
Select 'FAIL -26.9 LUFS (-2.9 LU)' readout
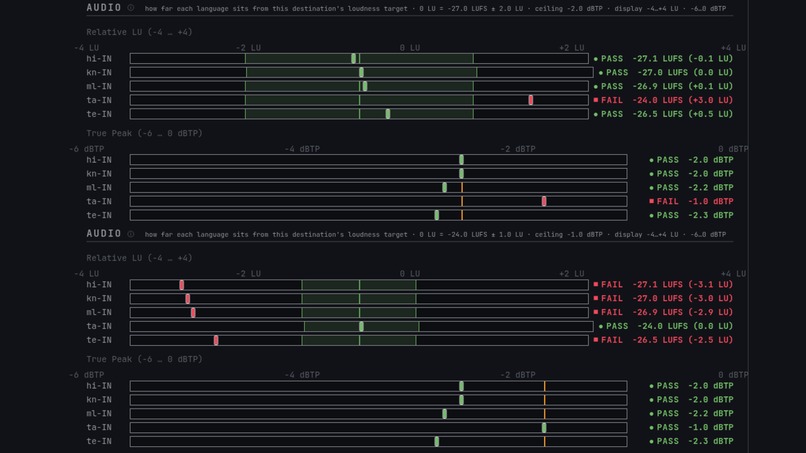(663, 312)
